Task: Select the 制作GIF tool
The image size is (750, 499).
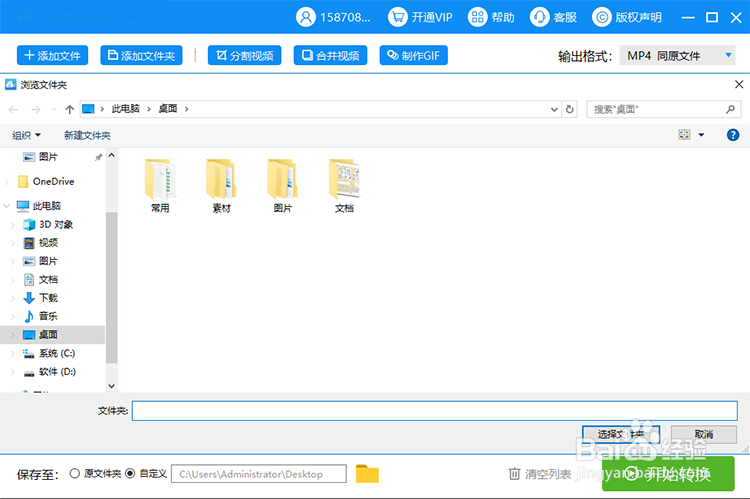Action: (413, 55)
